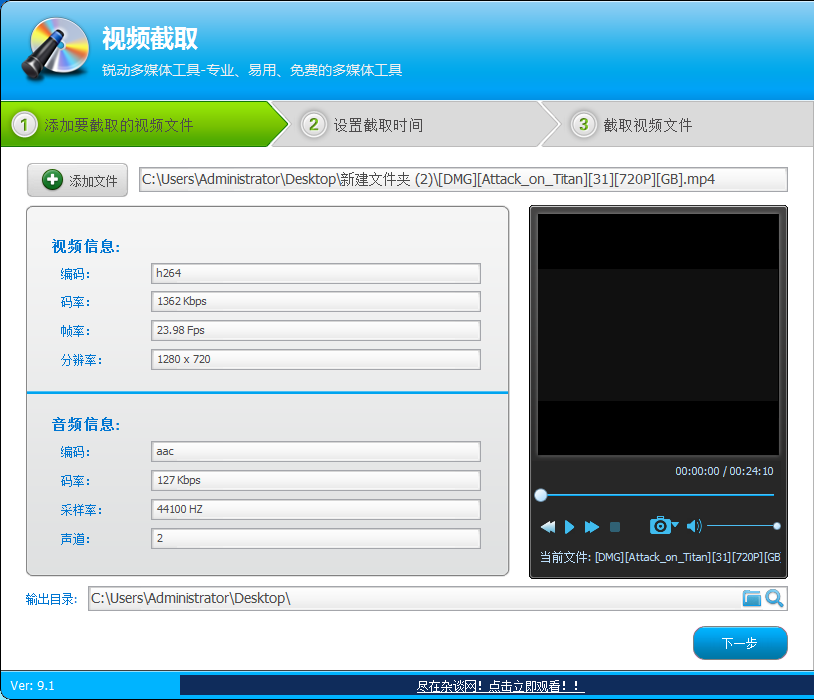
Task: Open the 尽在杂谈网 advertisement link
Action: [500, 686]
